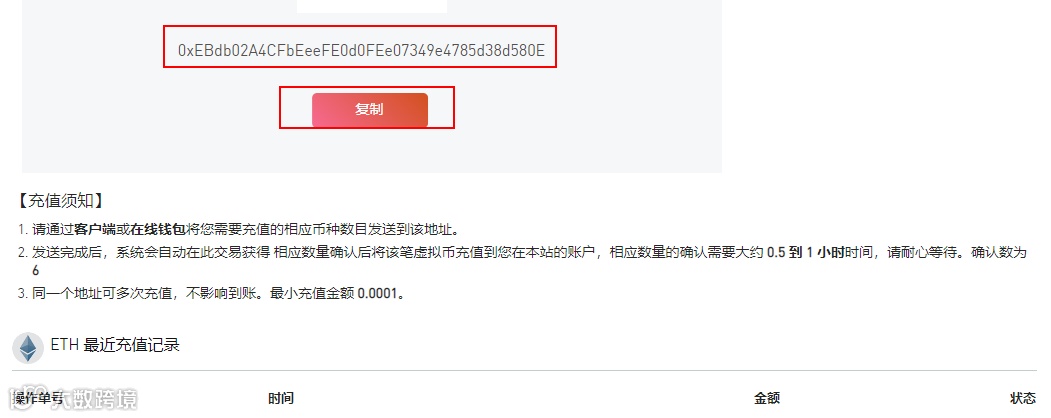
Task: Click the 金额 column header
Action: [767, 399]
